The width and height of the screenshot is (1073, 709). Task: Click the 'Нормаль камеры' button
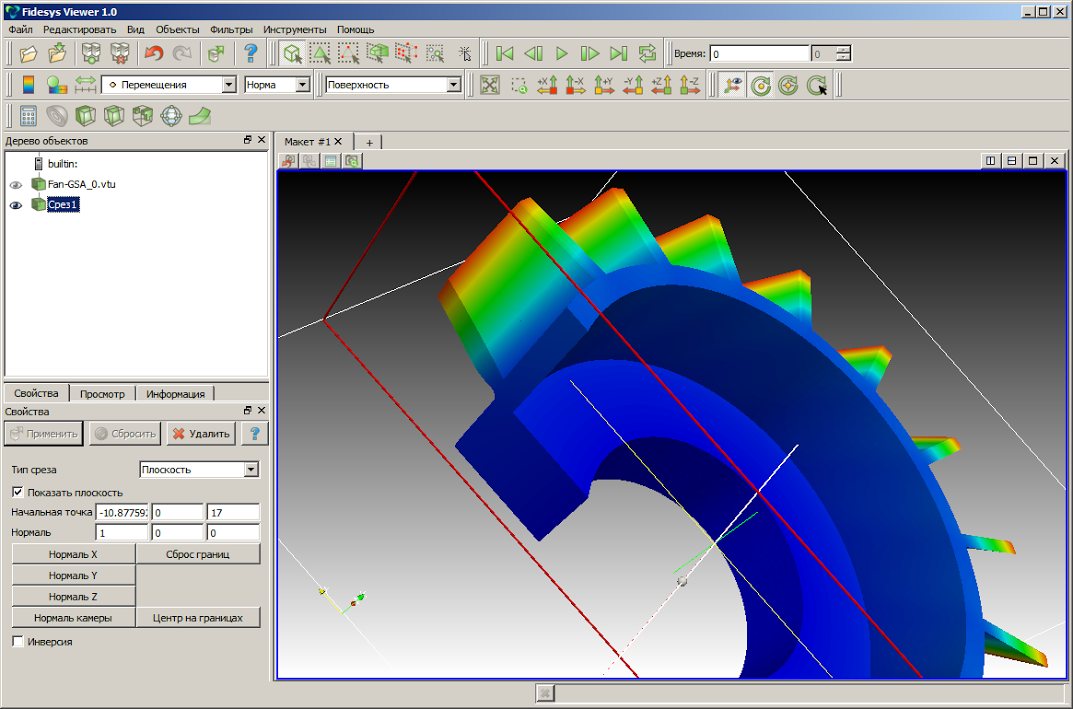[x=73, y=618]
